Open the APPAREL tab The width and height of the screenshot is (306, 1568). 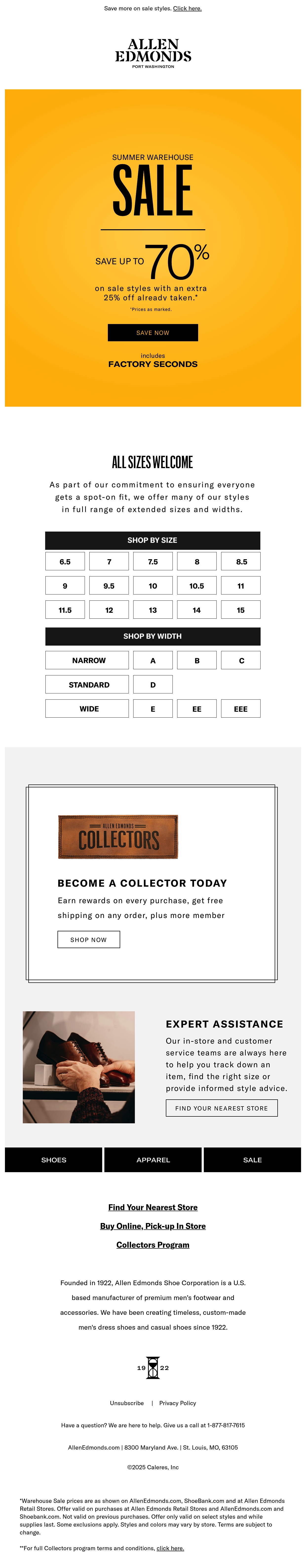coord(153,1160)
